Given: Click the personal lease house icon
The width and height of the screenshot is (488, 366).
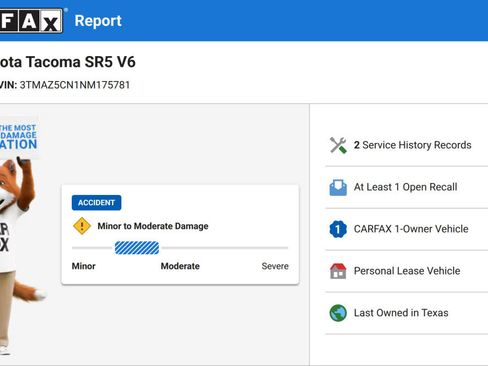Looking at the screenshot, I should tap(338, 271).
